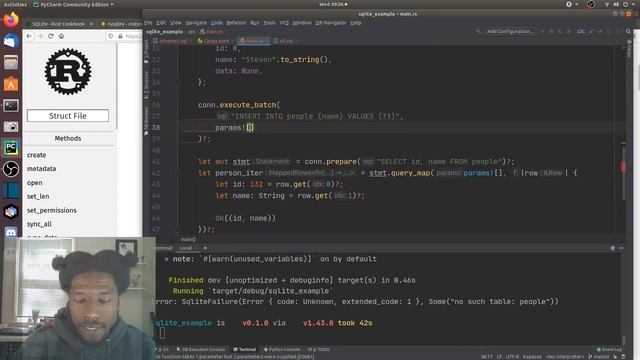Click the 4 spaces indent status entry
Viewport: 640px width, 360px height.
pos(531,357)
